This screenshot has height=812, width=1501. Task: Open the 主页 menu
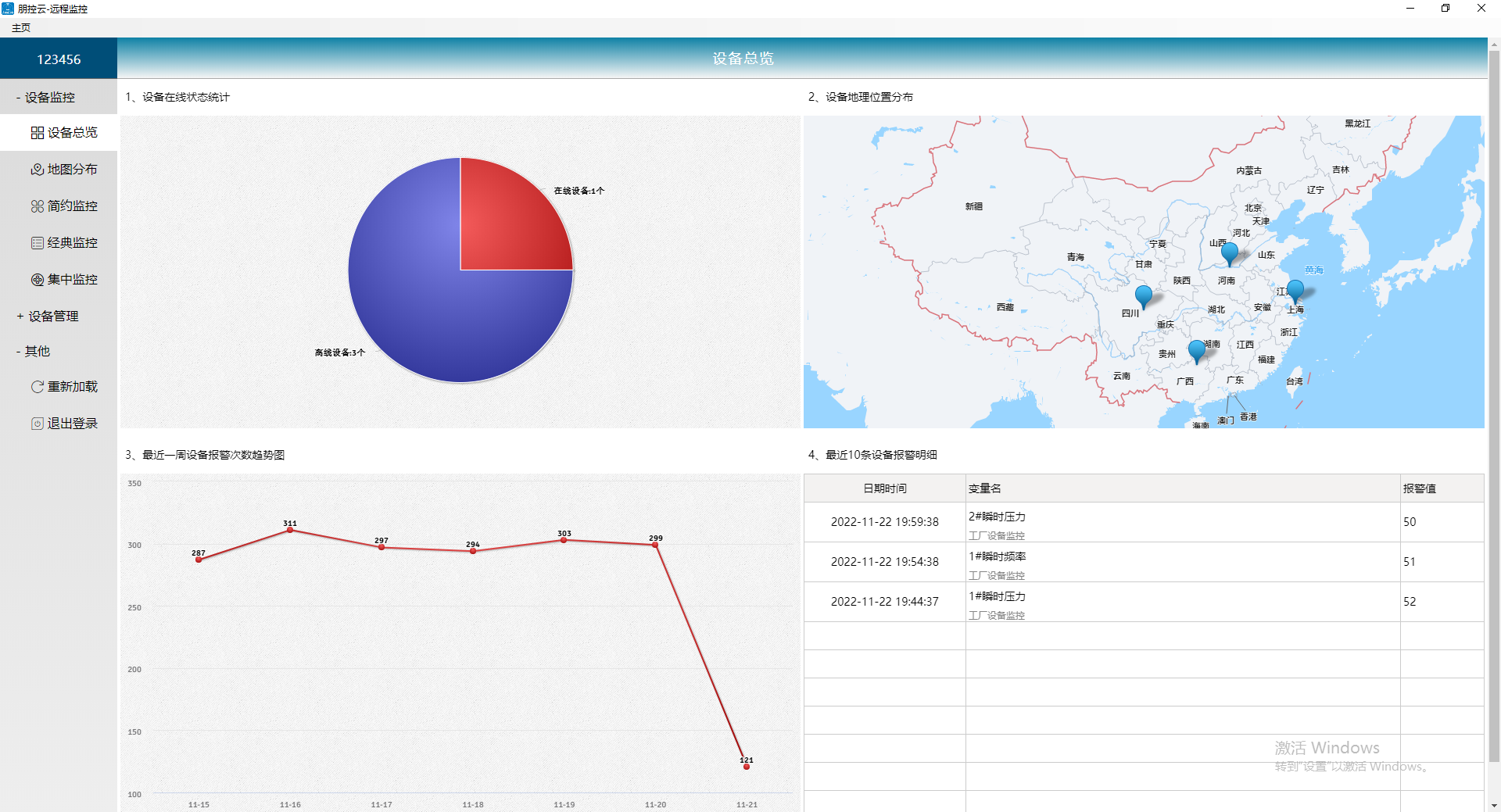pos(21,28)
